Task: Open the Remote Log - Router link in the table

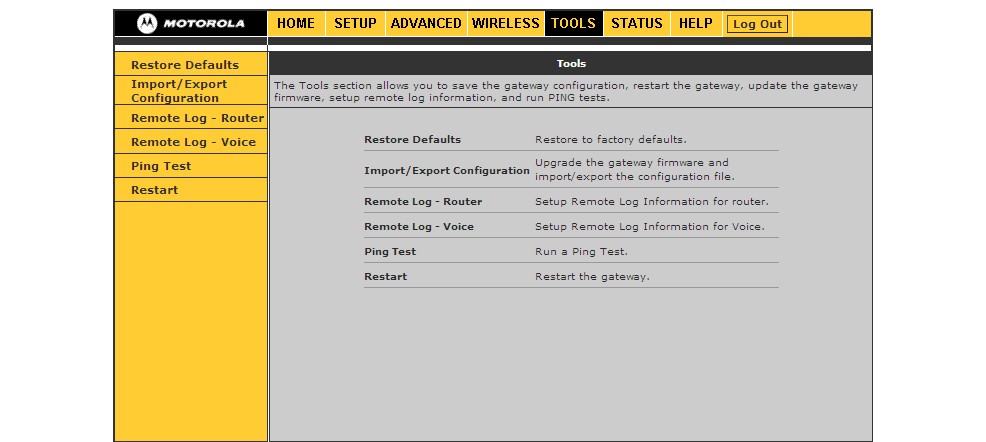Action: click(423, 202)
